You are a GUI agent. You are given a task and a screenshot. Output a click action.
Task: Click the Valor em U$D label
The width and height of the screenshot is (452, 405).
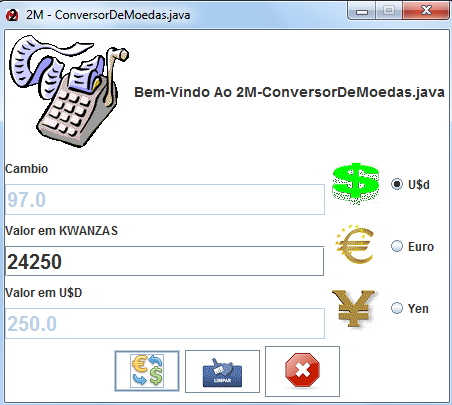pos(44,293)
